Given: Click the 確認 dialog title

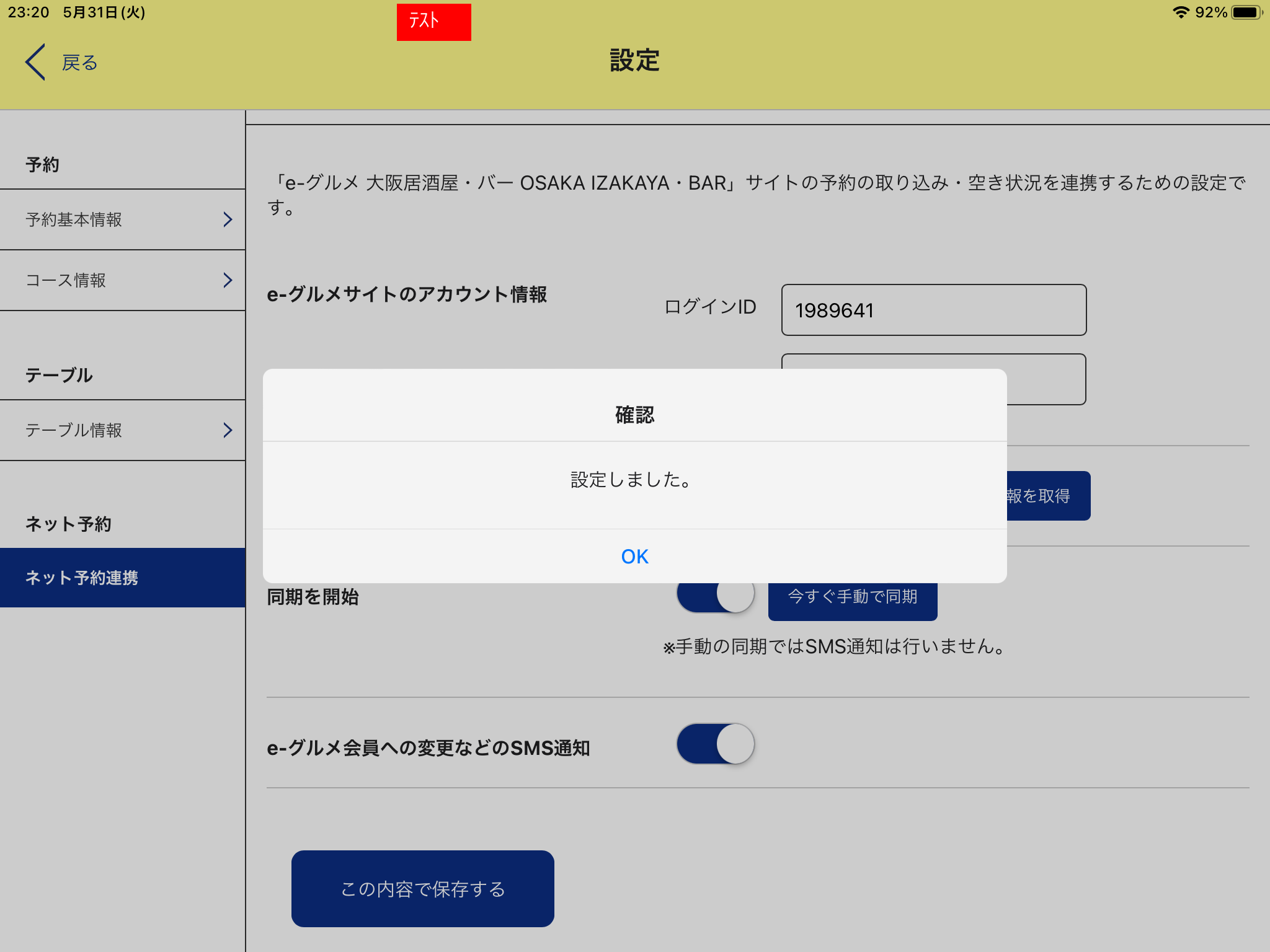Looking at the screenshot, I should [634, 415].
